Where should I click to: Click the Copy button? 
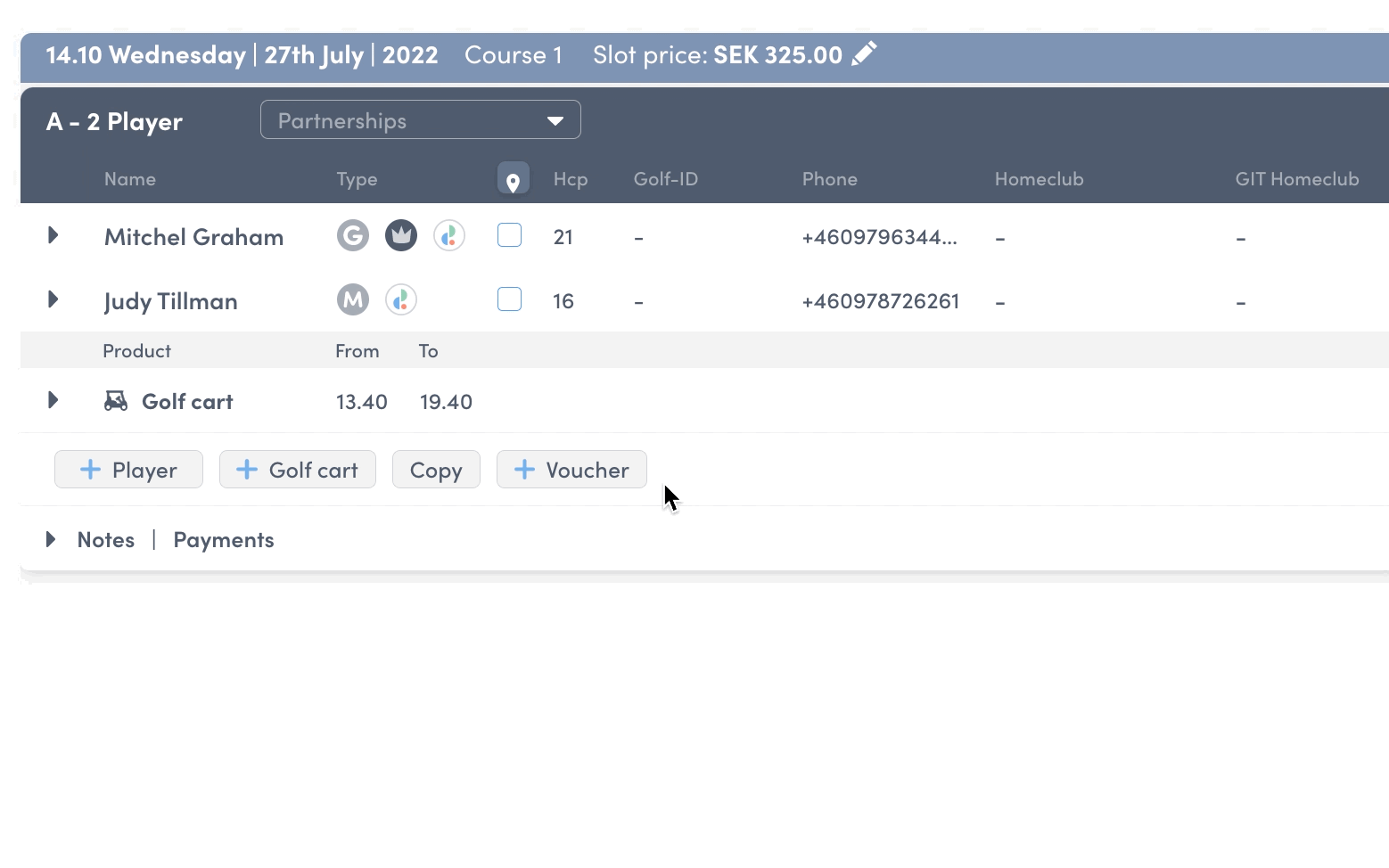(436, 470)
